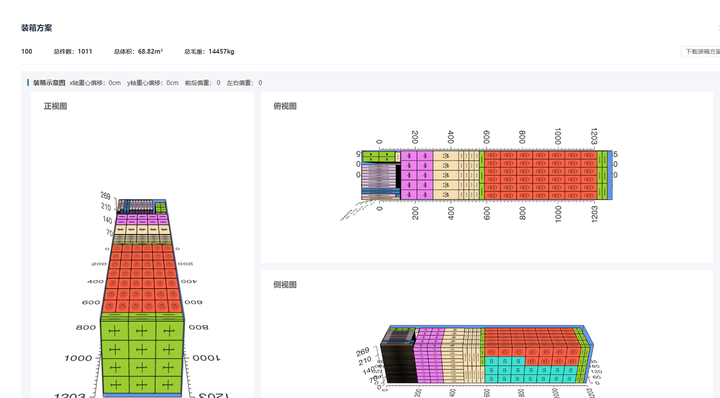Viewport: 720px width, 398px height.
Task: Click the 下载装箱方案 download button
Action: (701, 51)
